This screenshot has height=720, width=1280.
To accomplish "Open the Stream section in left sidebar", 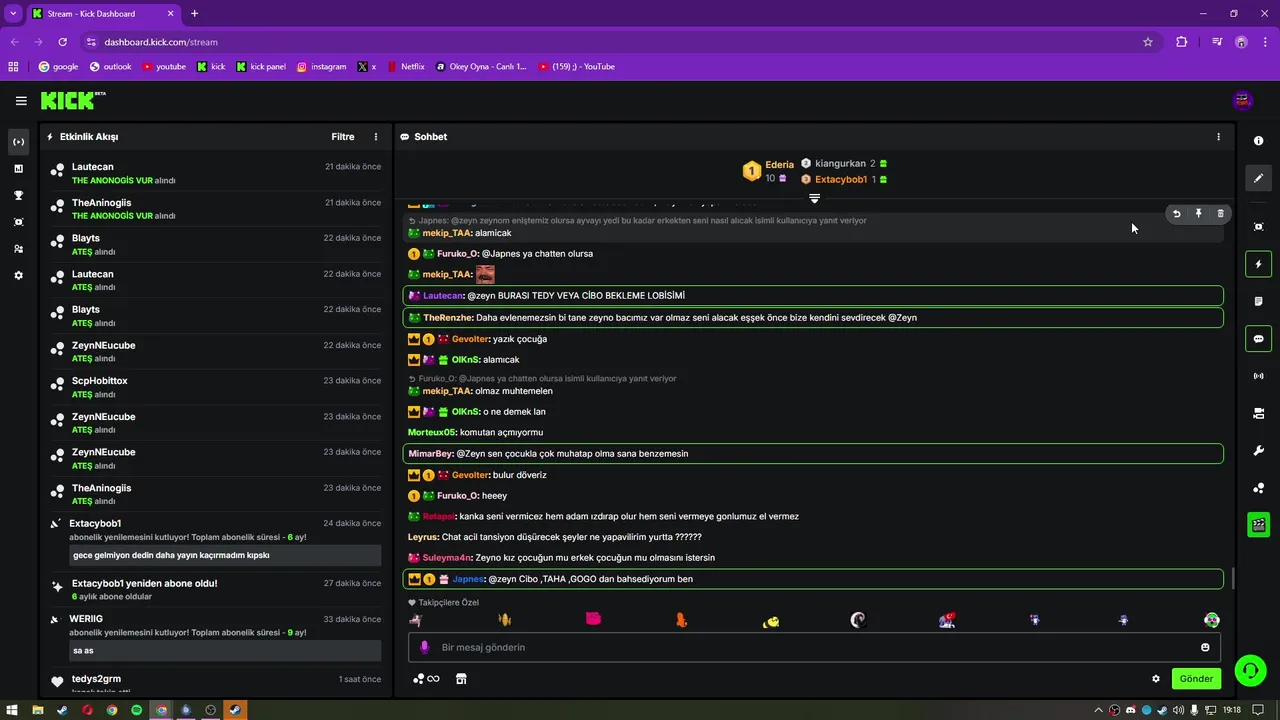I will tap(18, 142).
